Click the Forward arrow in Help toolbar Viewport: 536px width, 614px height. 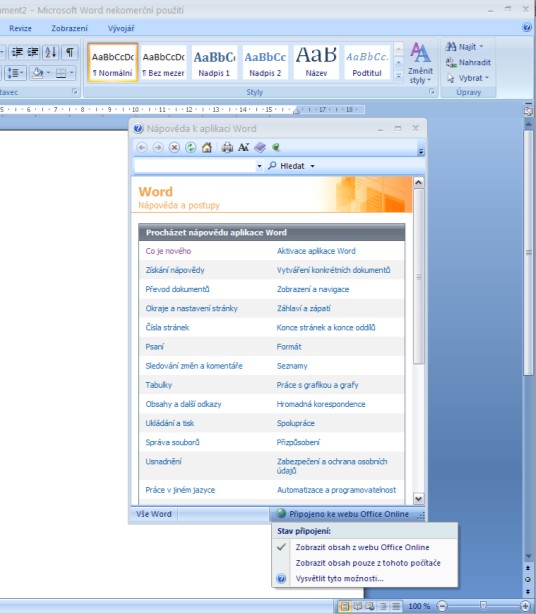158,147
